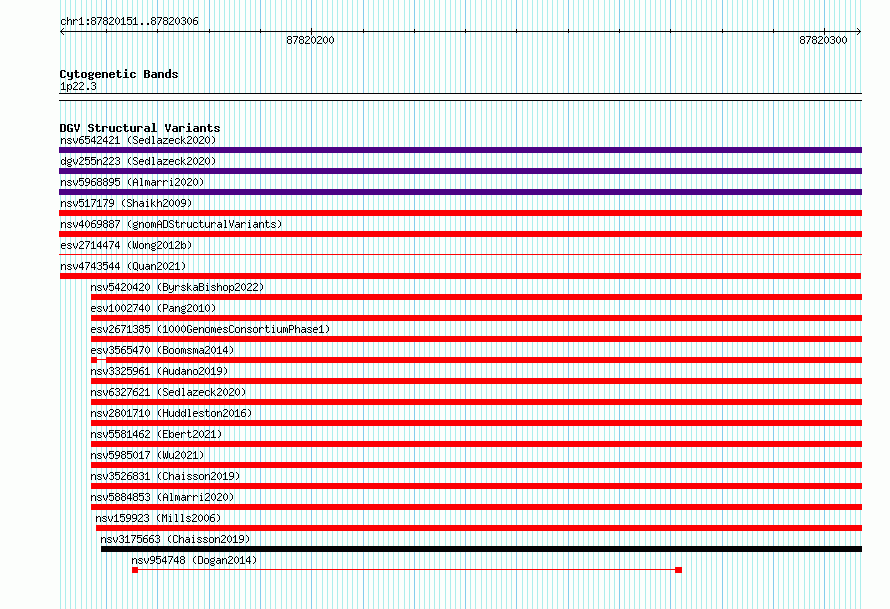The height and width of the screenshot is (609, 890).
Task: Click the red bar under esv3565470
Action: point(476,360)
